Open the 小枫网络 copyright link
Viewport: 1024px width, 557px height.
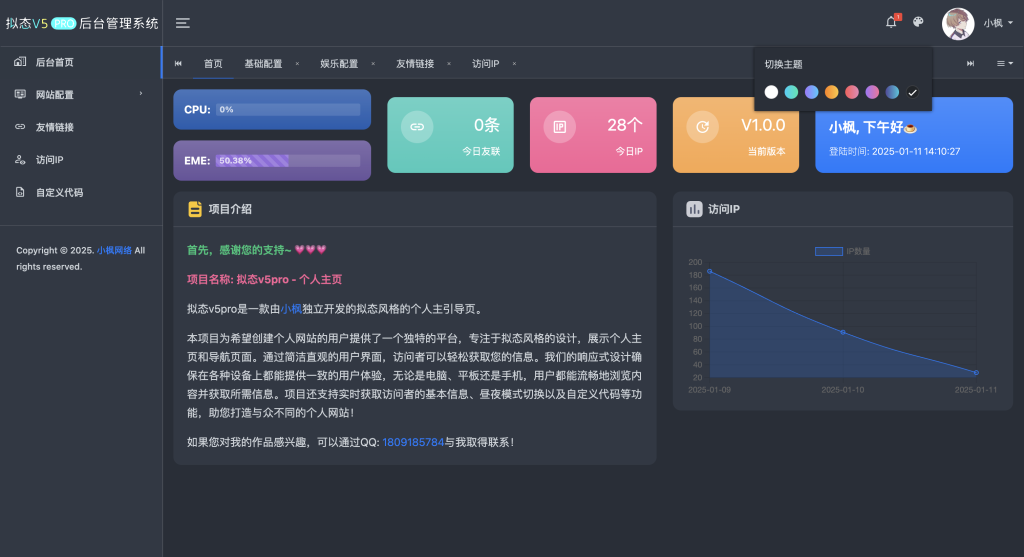(x=114, y=250)
